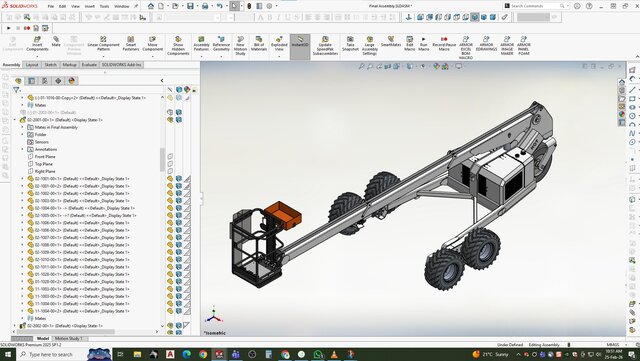Run the ARMOR PANEL FOAM macro

(524, 46)
